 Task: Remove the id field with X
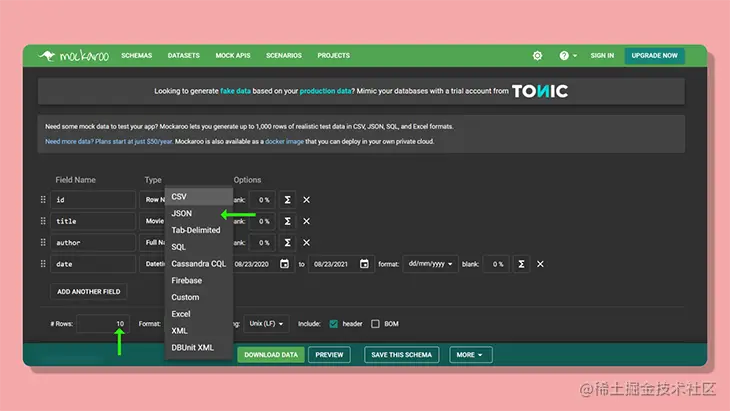click(306, 200)
